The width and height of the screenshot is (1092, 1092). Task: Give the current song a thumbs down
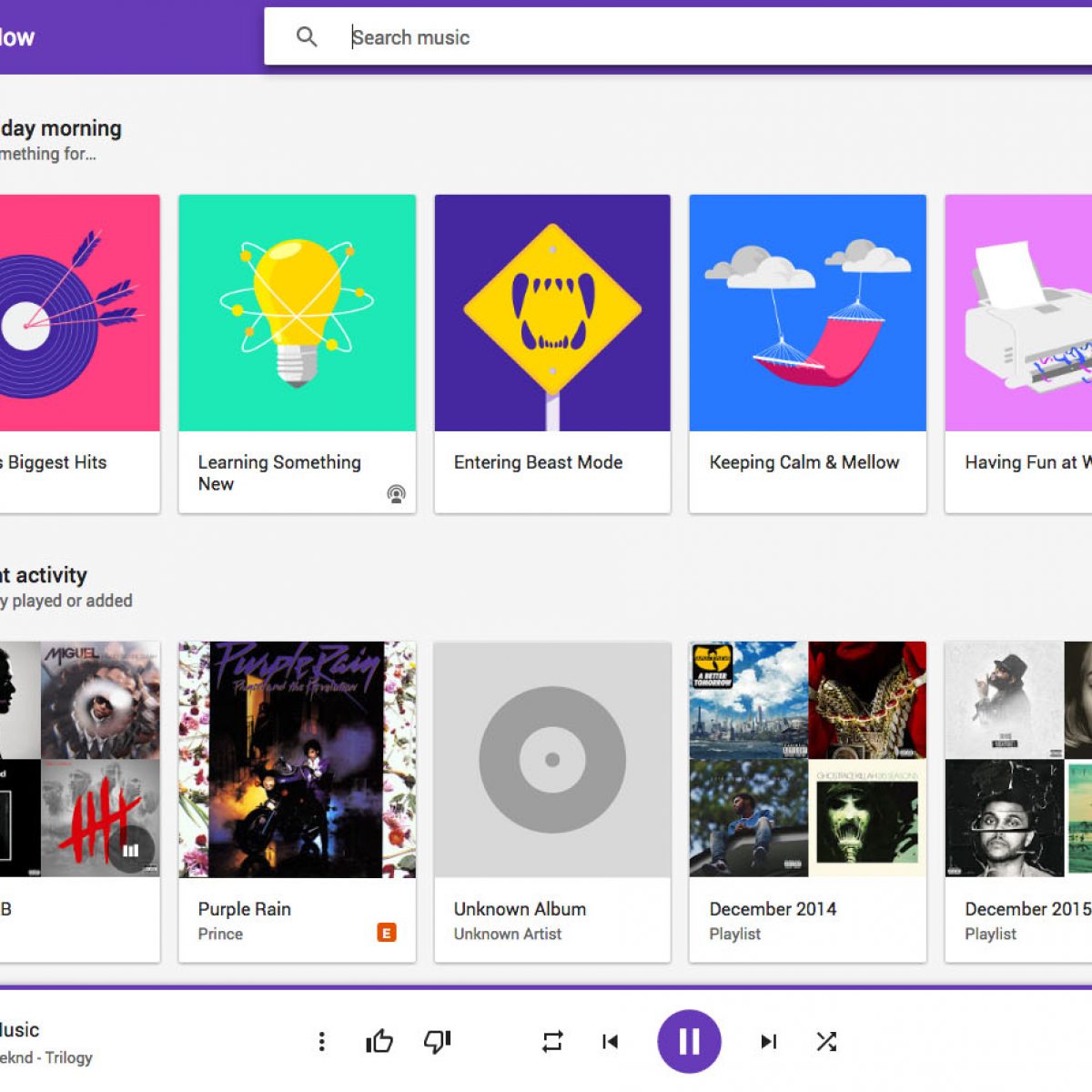(438, 1041)
